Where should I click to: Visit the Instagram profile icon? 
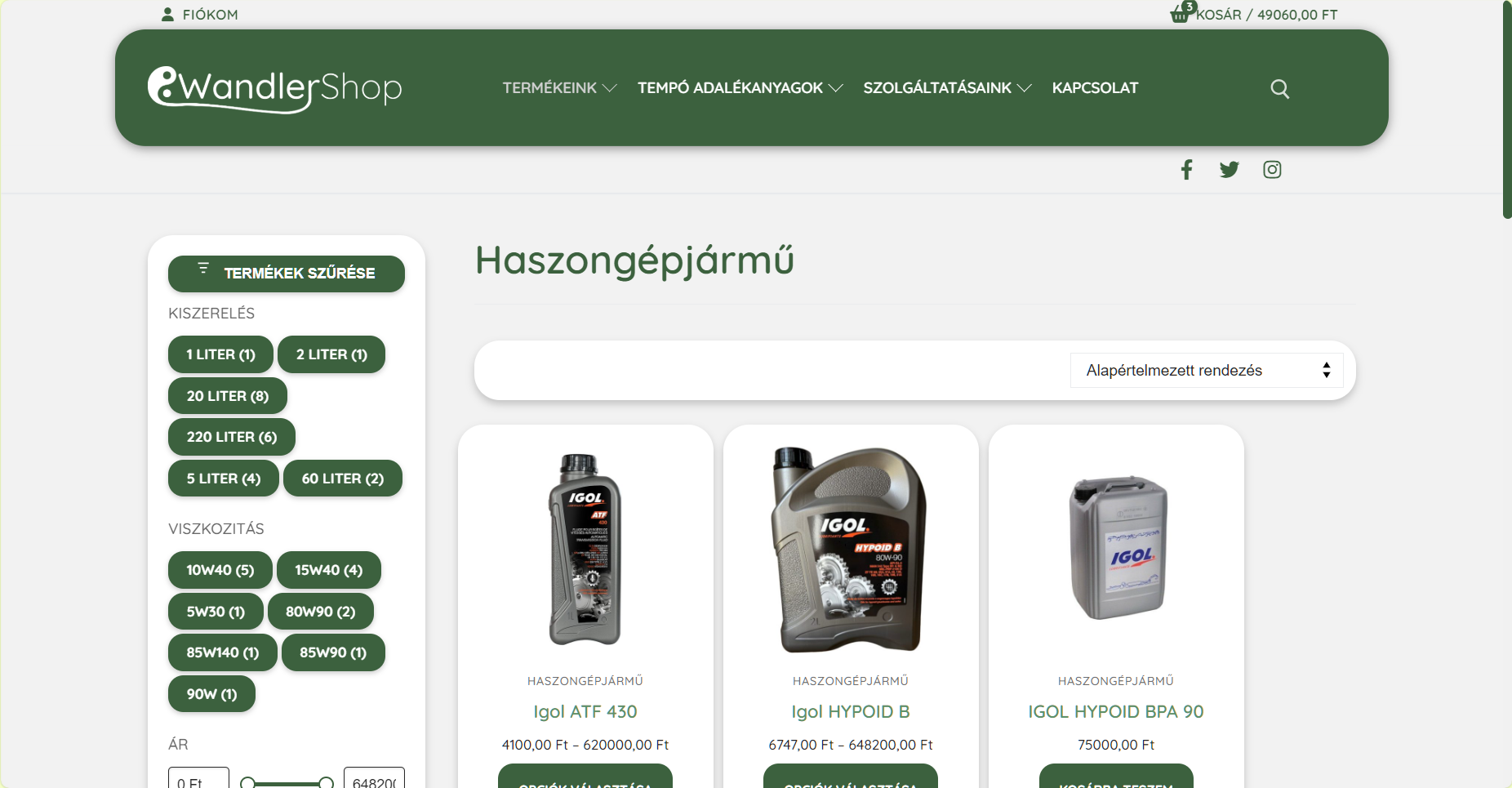point(1272,169)
